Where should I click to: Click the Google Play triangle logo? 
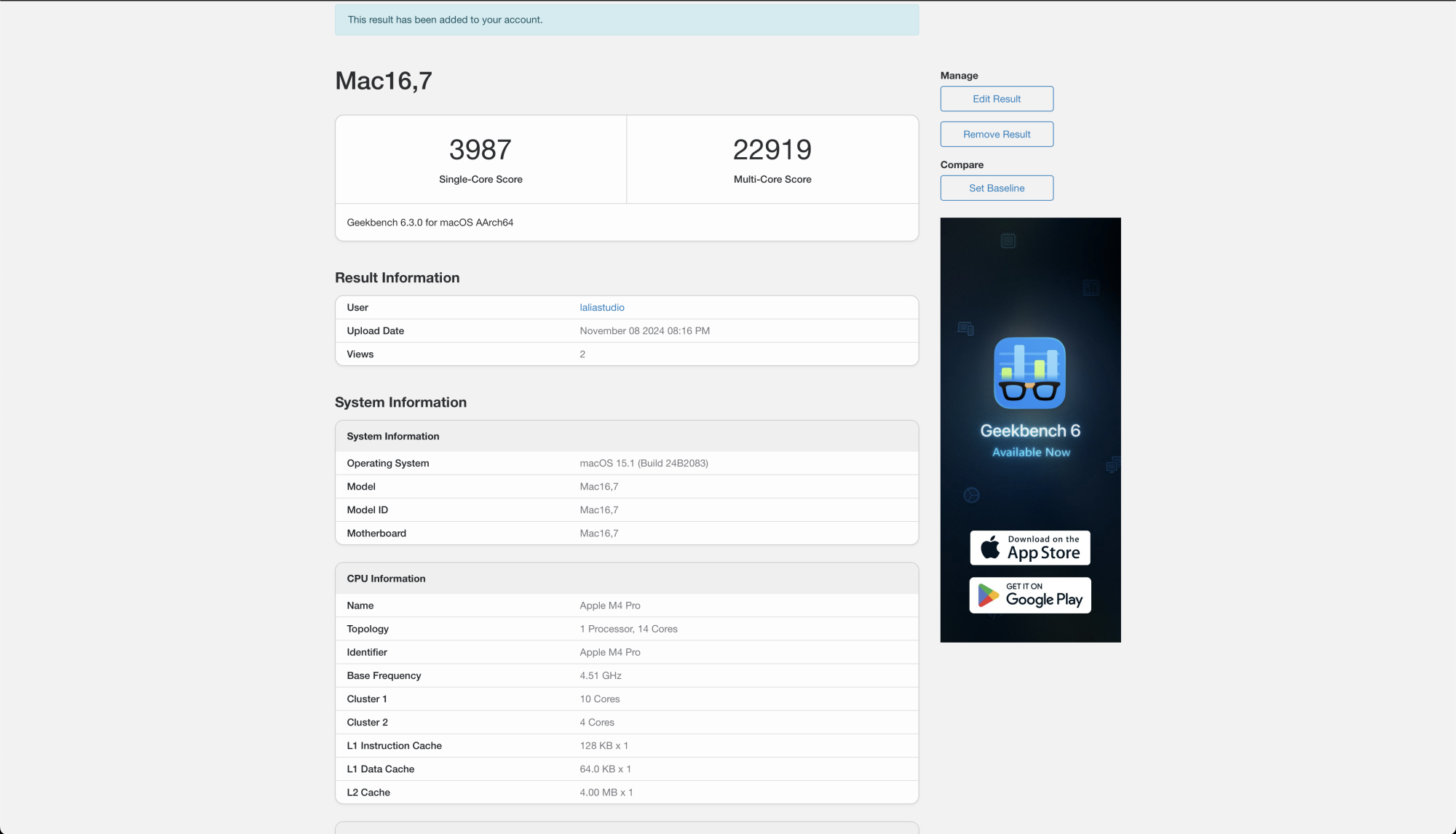pos(988,595)
